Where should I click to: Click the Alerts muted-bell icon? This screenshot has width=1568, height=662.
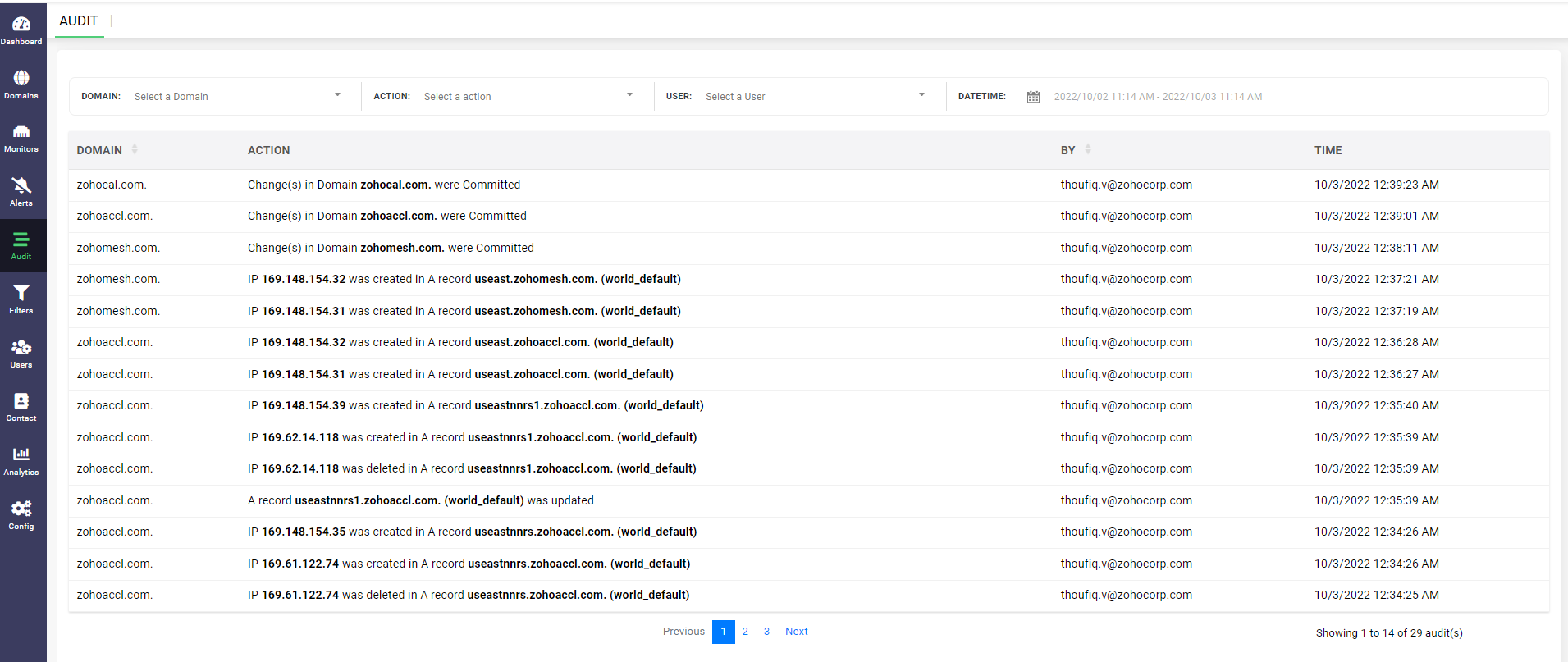[x=21, y=186]
